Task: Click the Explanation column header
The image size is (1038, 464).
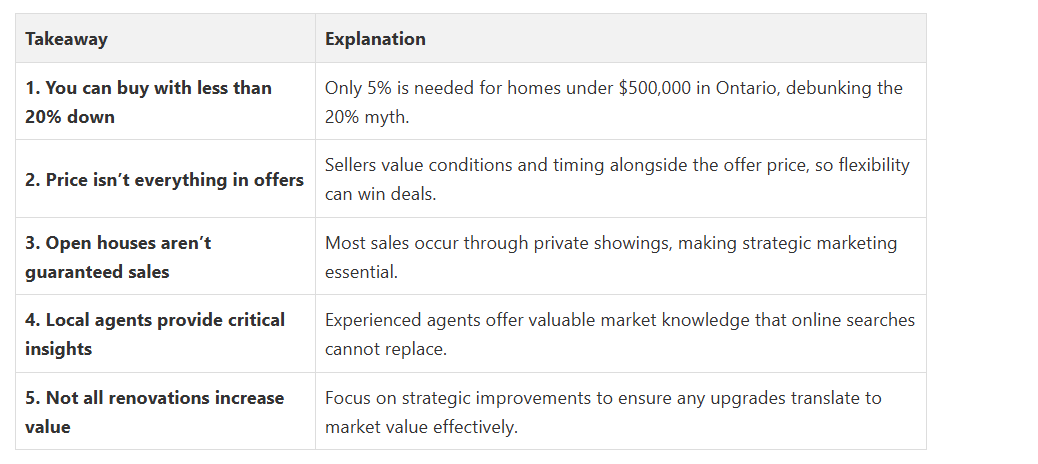Action: click(x=375, y=39)
